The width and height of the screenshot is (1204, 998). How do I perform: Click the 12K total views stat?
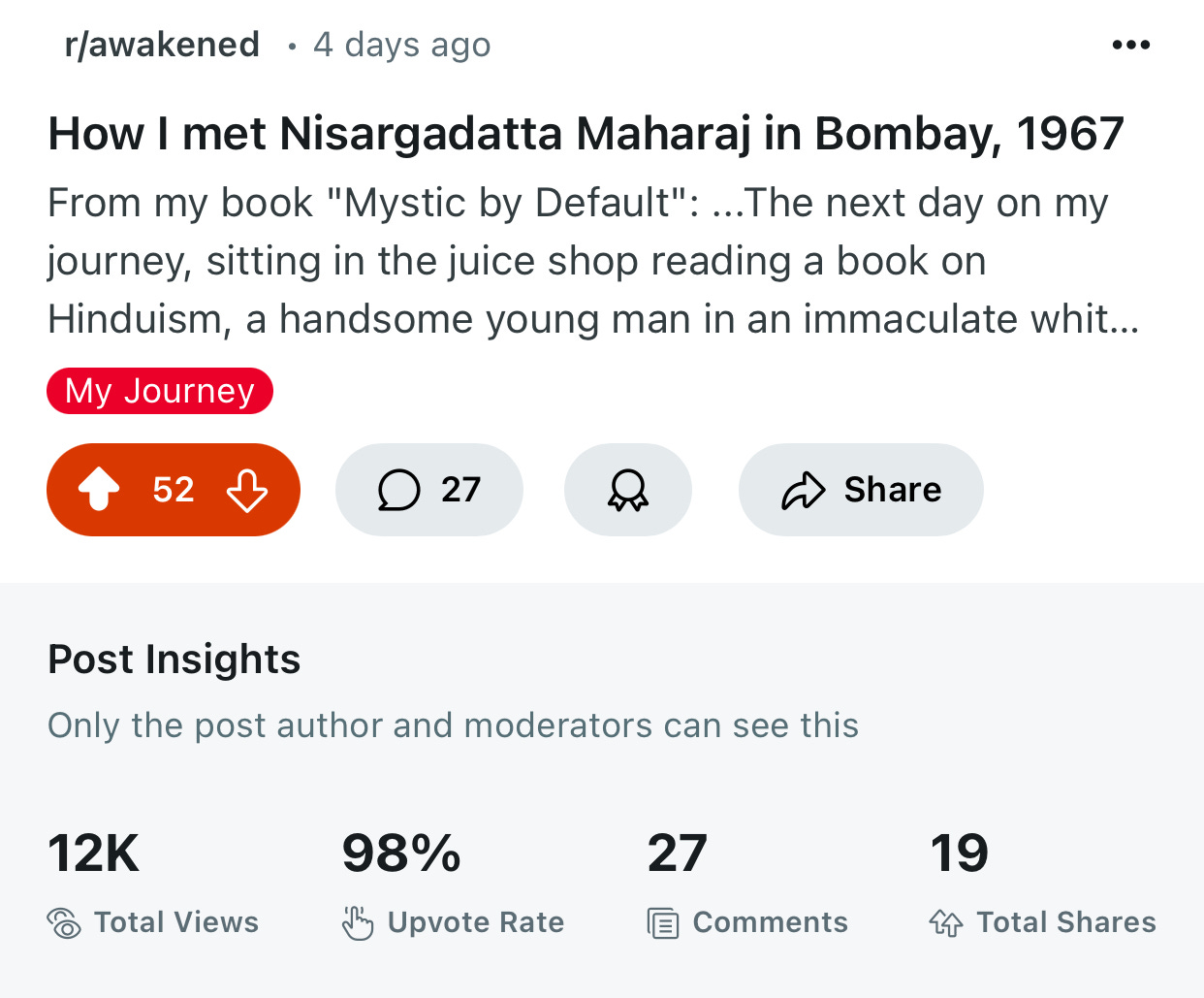tap(94, 853)
